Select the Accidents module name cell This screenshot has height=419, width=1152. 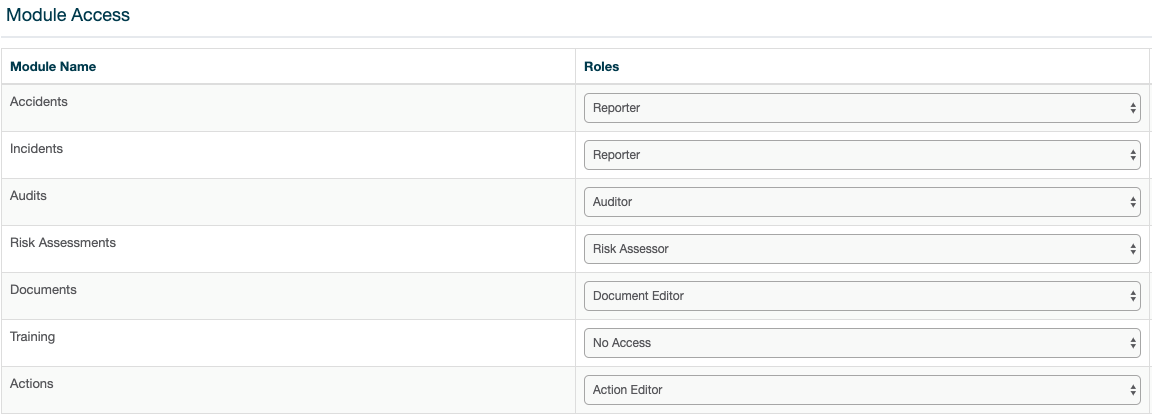tap(288, 108)
